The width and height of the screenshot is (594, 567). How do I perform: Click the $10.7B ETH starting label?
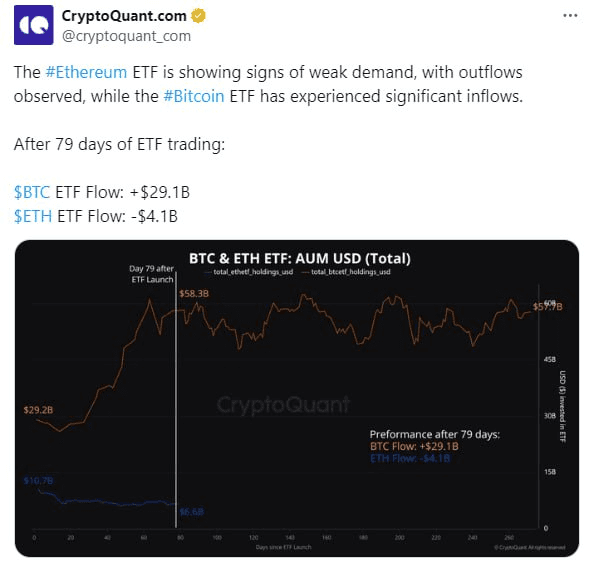(38, 481)
